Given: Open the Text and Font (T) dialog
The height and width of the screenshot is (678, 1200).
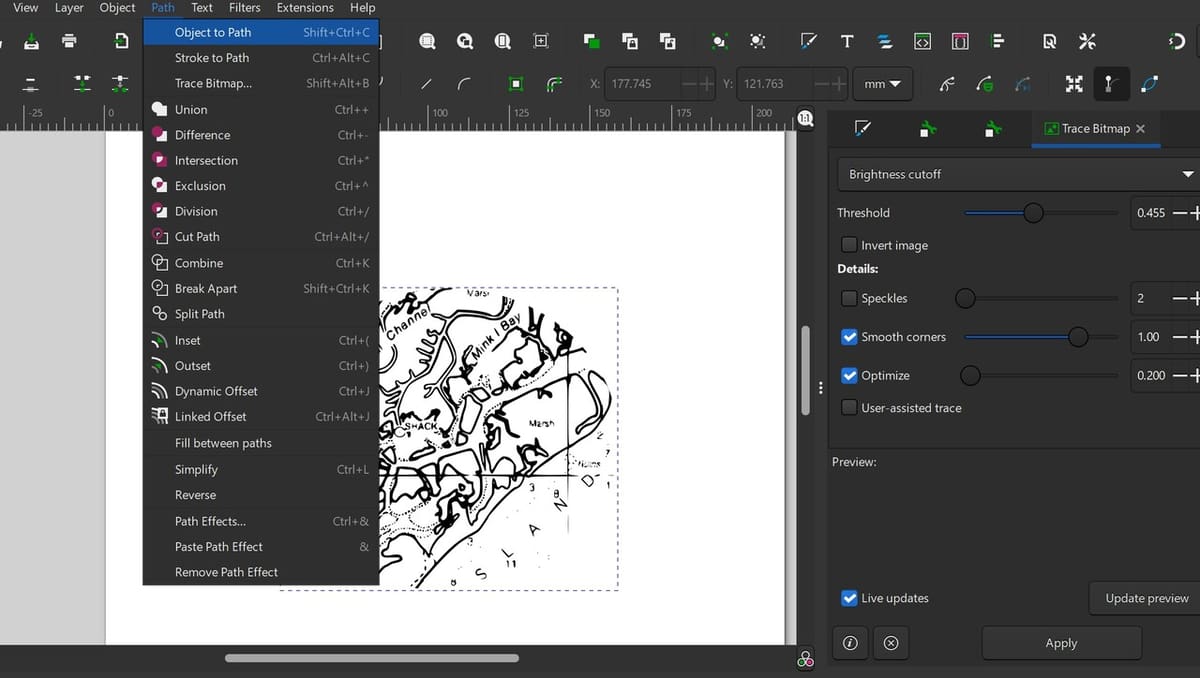Looking at the screenshot, I should click(847, 41).
